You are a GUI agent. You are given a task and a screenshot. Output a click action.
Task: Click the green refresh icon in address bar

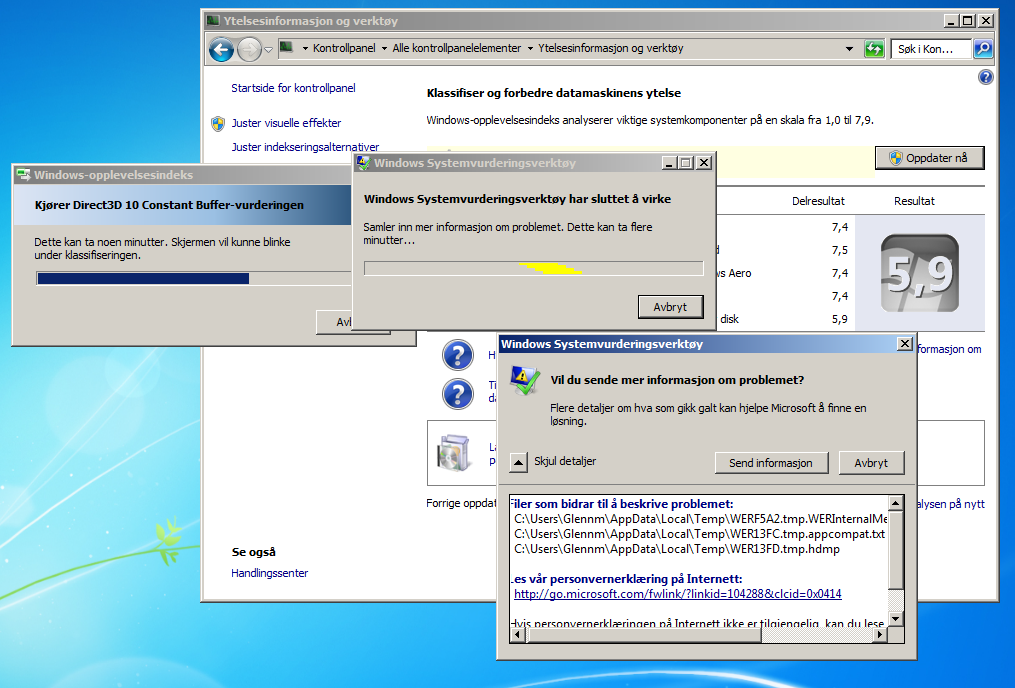click(874, 49)
